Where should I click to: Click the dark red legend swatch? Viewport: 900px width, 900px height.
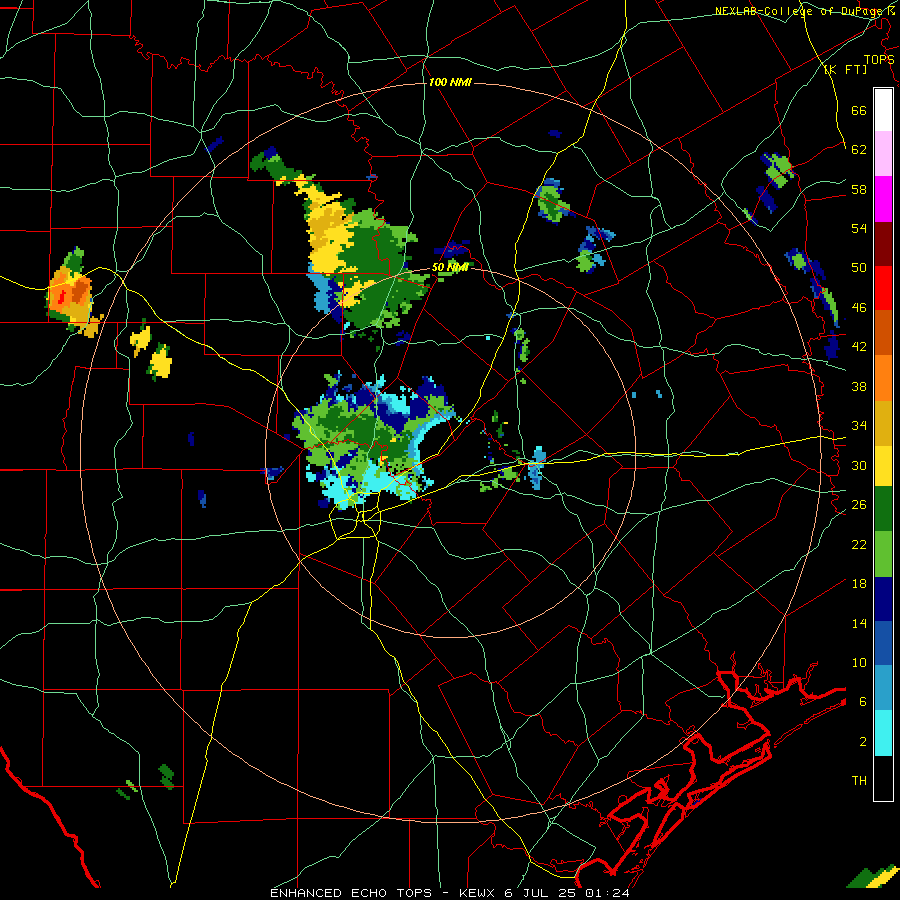click(x=883, y=243)
